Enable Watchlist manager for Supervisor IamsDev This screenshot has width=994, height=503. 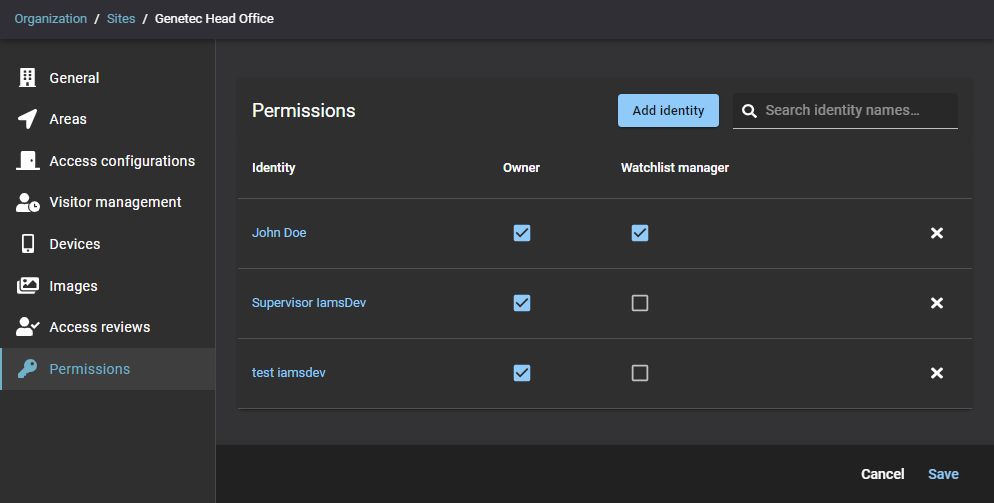[x=640, y=303]
